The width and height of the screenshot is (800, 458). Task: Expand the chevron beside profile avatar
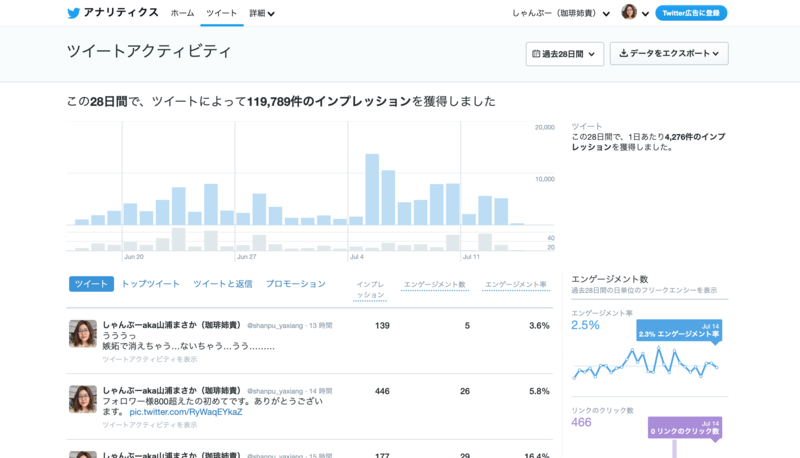point(645,14)
